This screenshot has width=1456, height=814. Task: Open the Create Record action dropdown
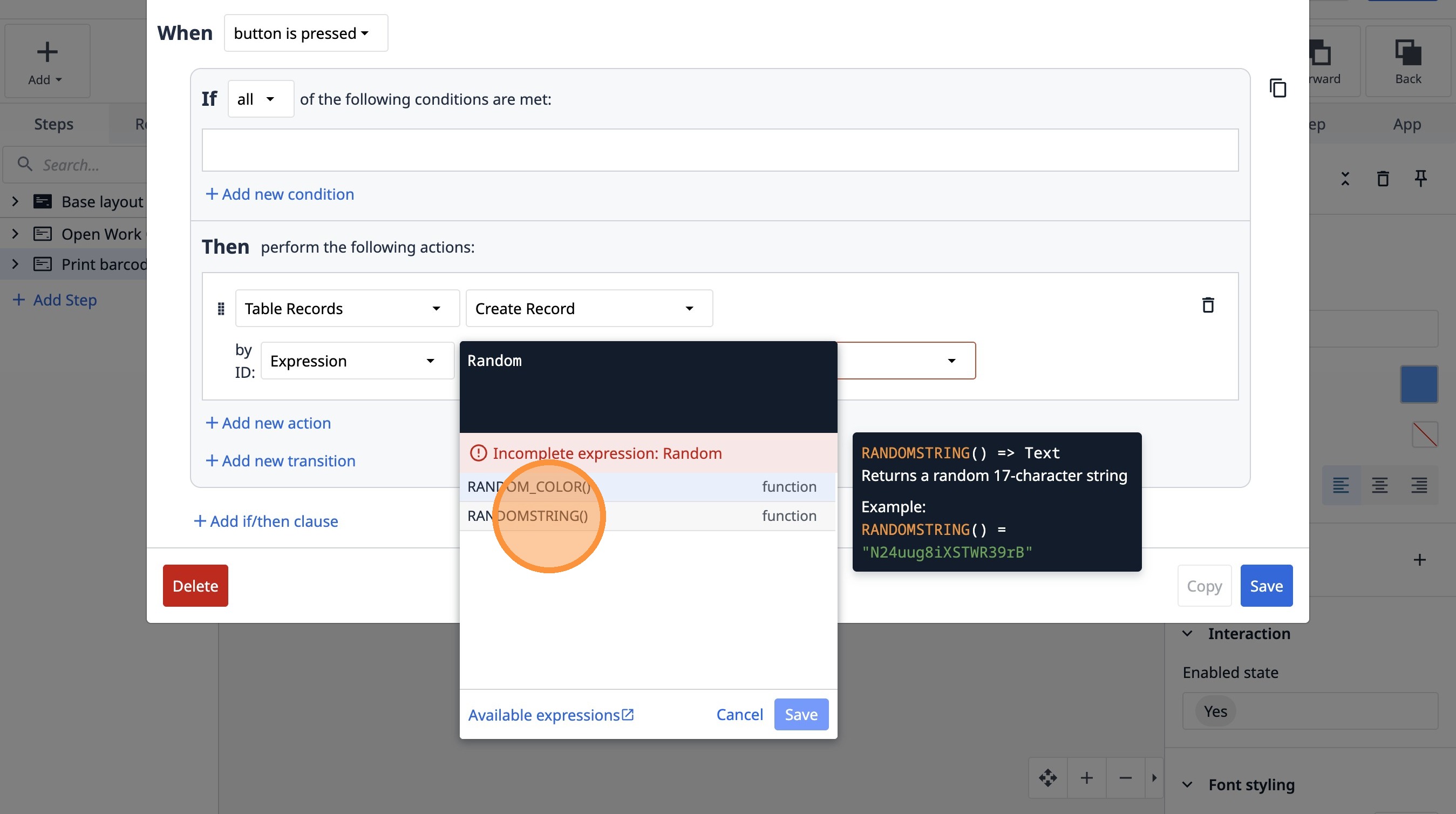pyautogui.click(x=589, y=309)
